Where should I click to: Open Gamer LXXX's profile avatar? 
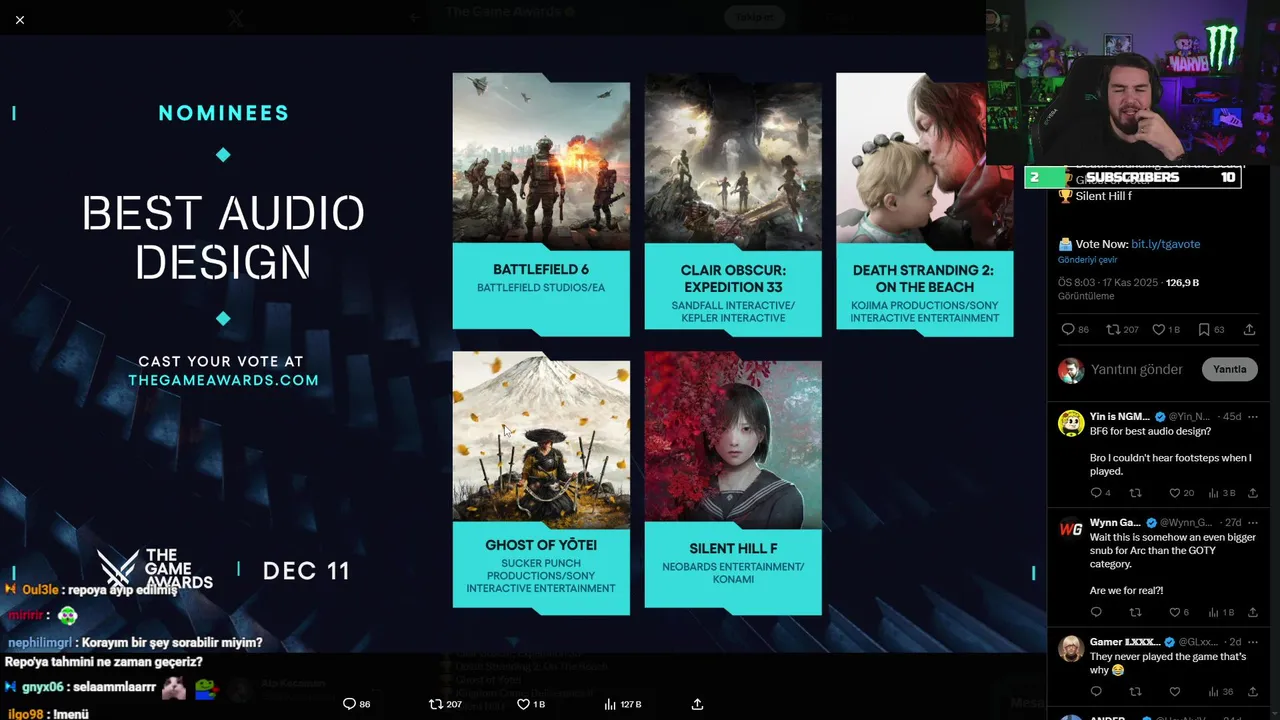coord(1071,648)
